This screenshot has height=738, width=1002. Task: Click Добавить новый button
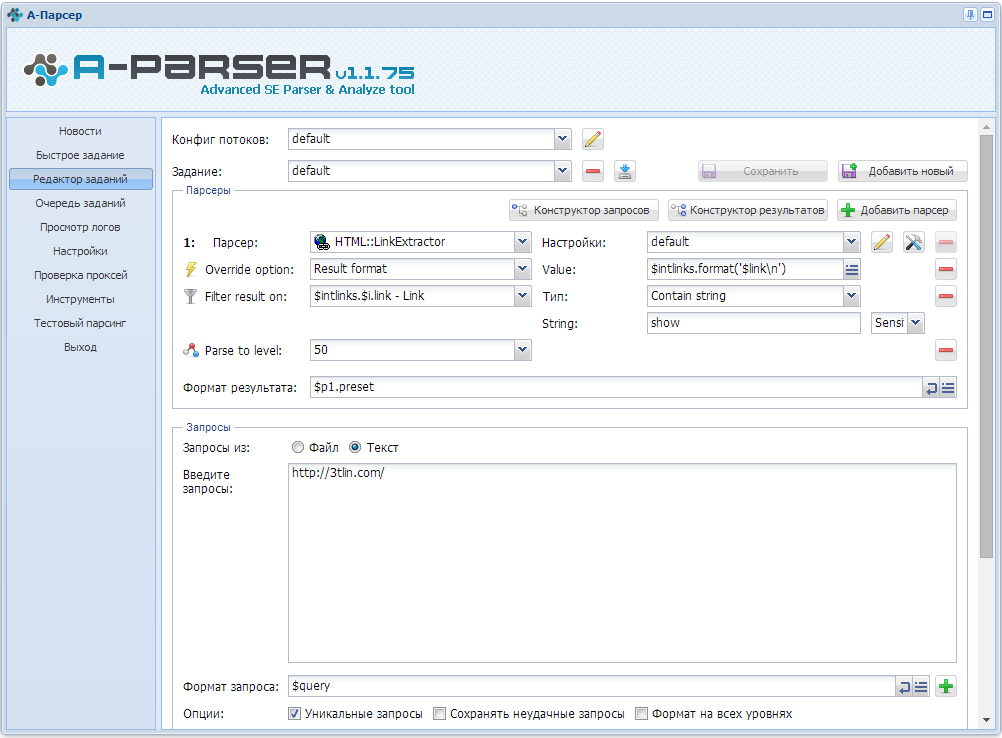pos(902,171)
